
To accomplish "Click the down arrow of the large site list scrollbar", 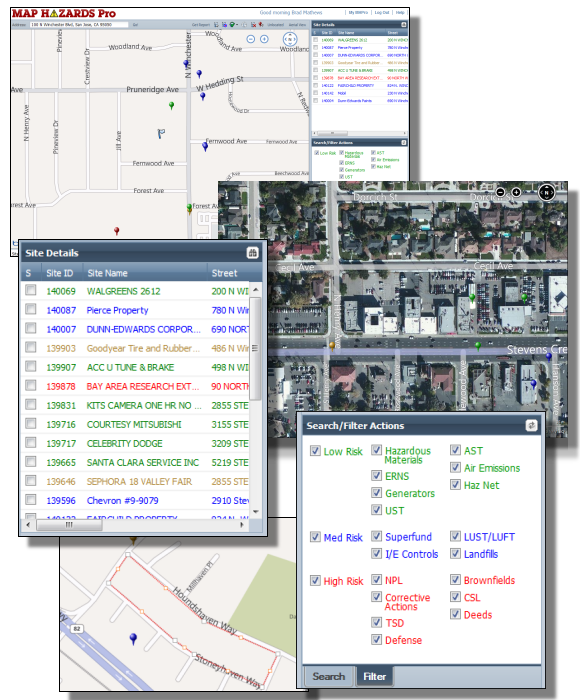I will (255, 512).
